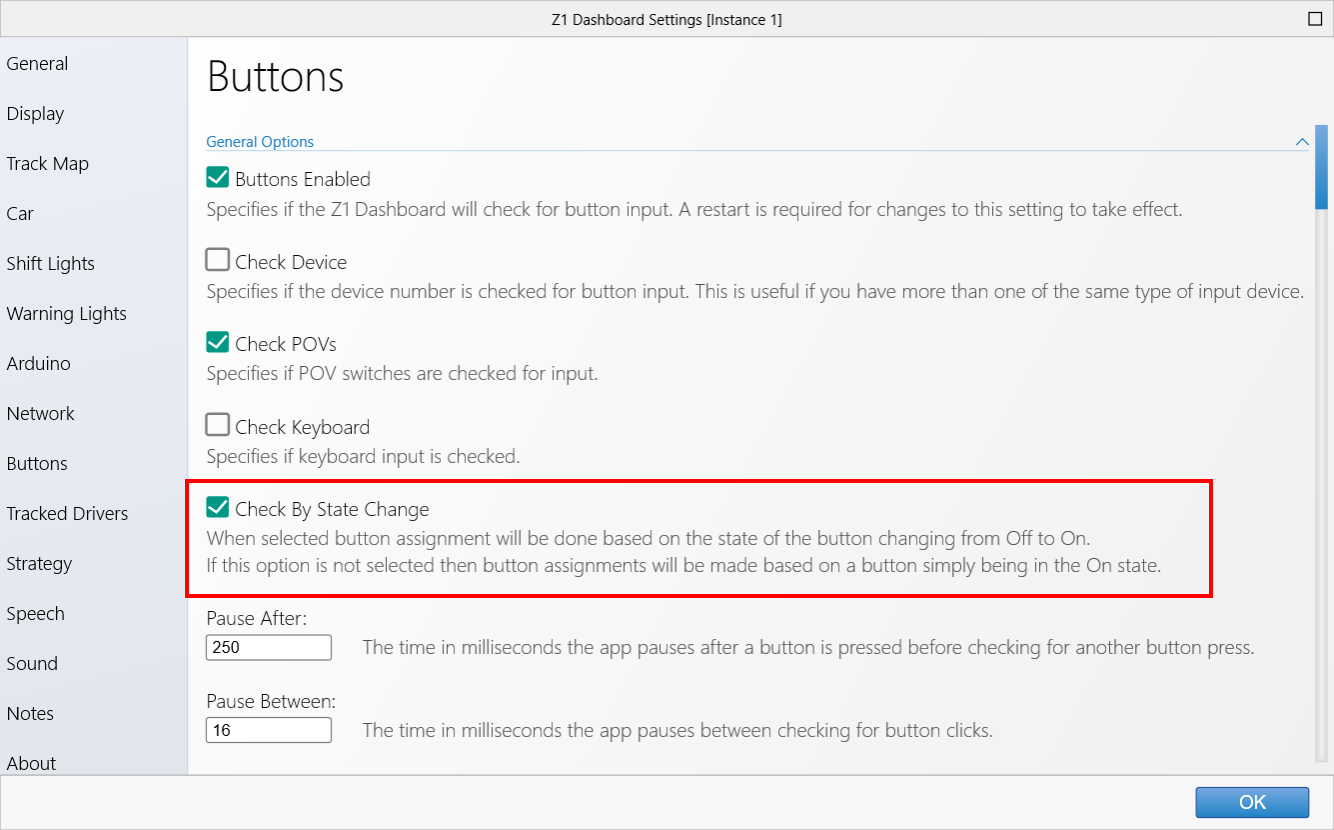Click the Pause Between milliseconds description
The height and width of the screenshot is (830, 1334).
(x=677, y=730)
